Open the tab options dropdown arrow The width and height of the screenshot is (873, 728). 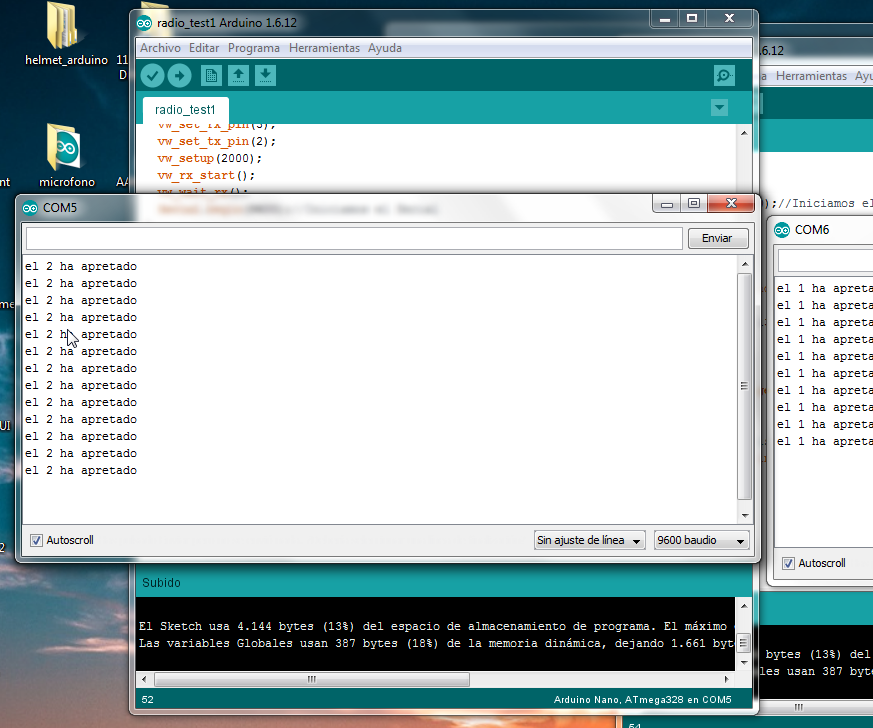point(719,107)
